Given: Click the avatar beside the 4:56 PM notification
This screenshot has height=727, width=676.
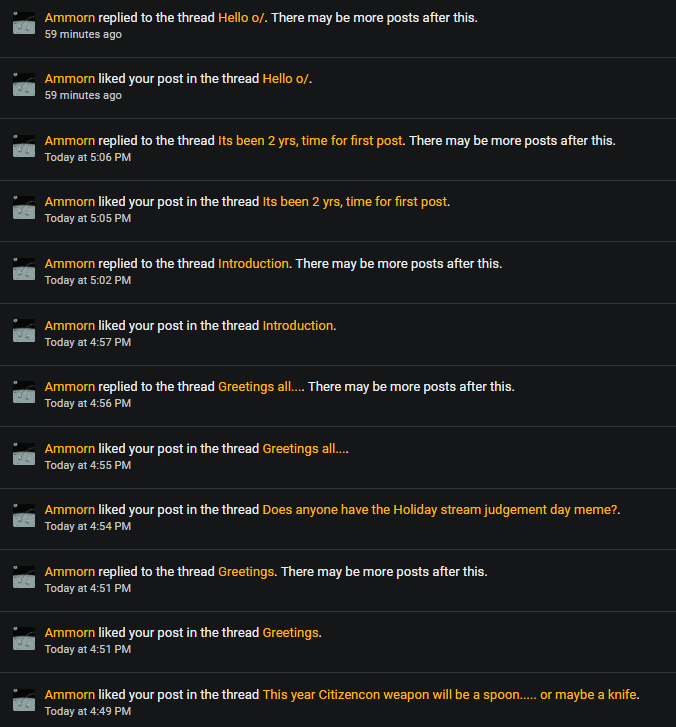Looking at the screenshot, I should (x=24, y=393).
